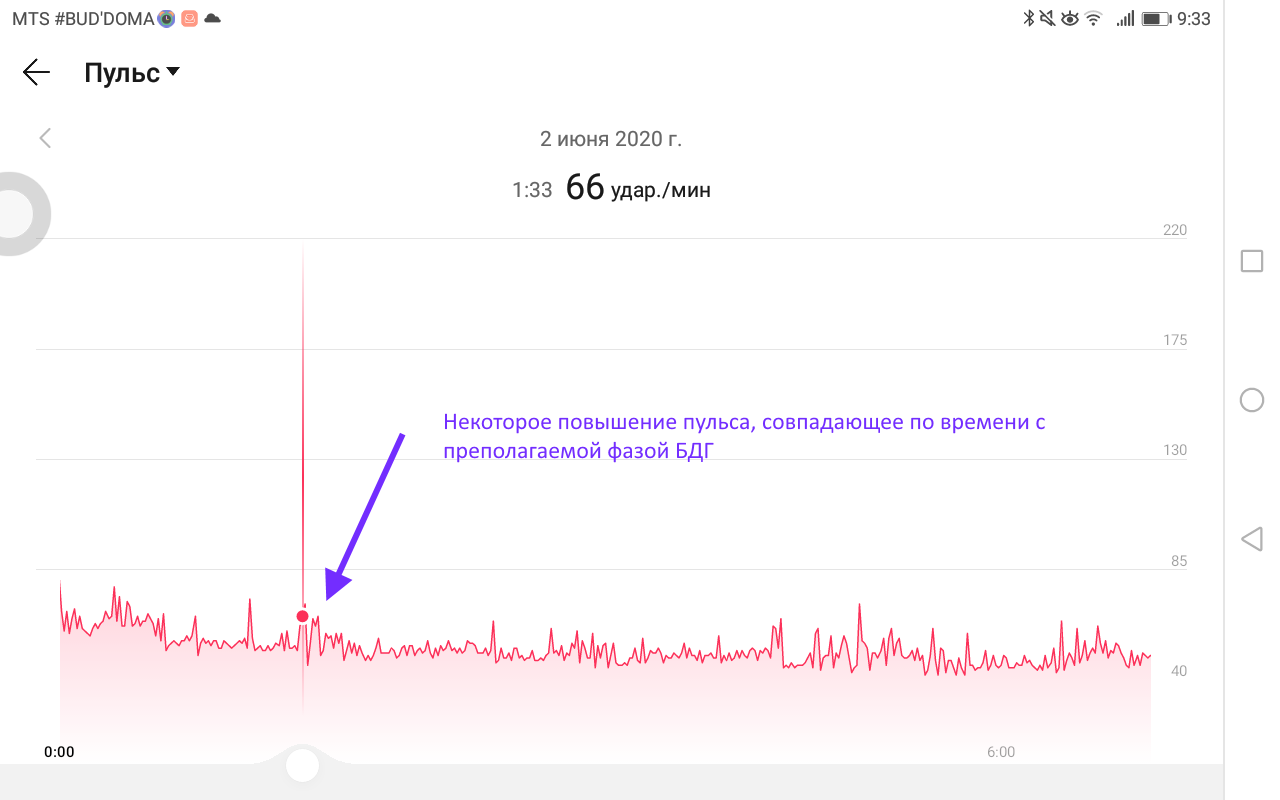Tap the 66 удар./мин heart rate reading
Screen dimensions: 1280x800
coord(638,188)
